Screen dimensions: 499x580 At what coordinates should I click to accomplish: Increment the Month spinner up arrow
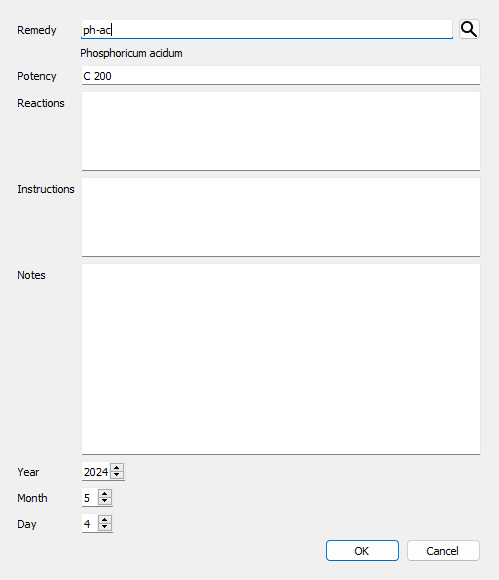click(x=105, y=494)
